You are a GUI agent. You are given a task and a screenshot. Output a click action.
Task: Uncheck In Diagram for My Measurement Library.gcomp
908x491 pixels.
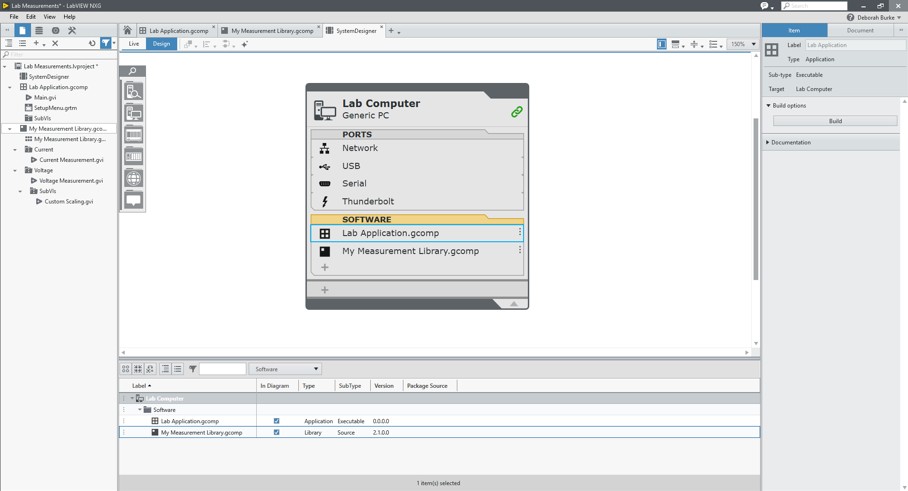[276, 432]
